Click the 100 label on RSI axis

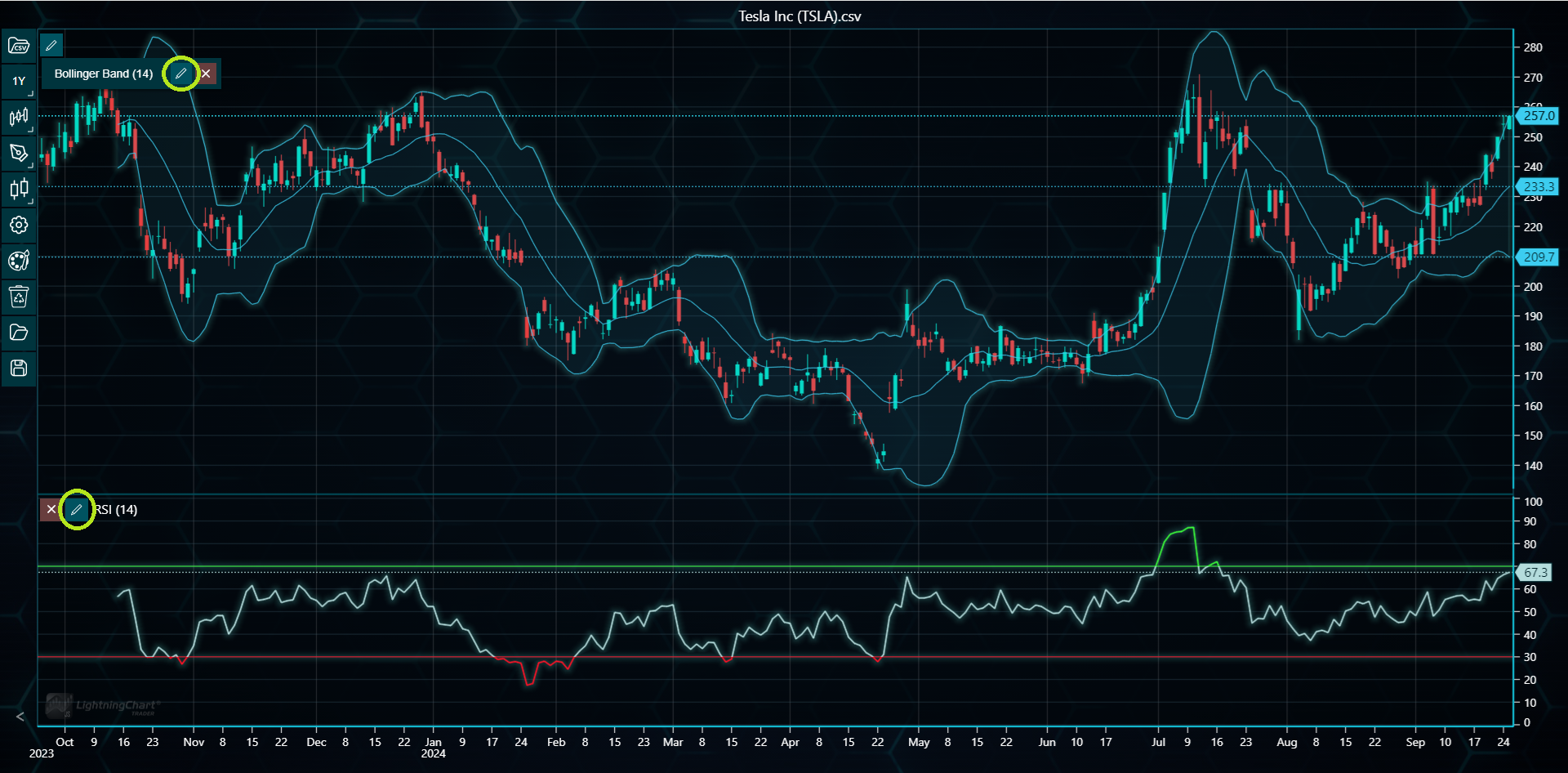coord(1533,502)
